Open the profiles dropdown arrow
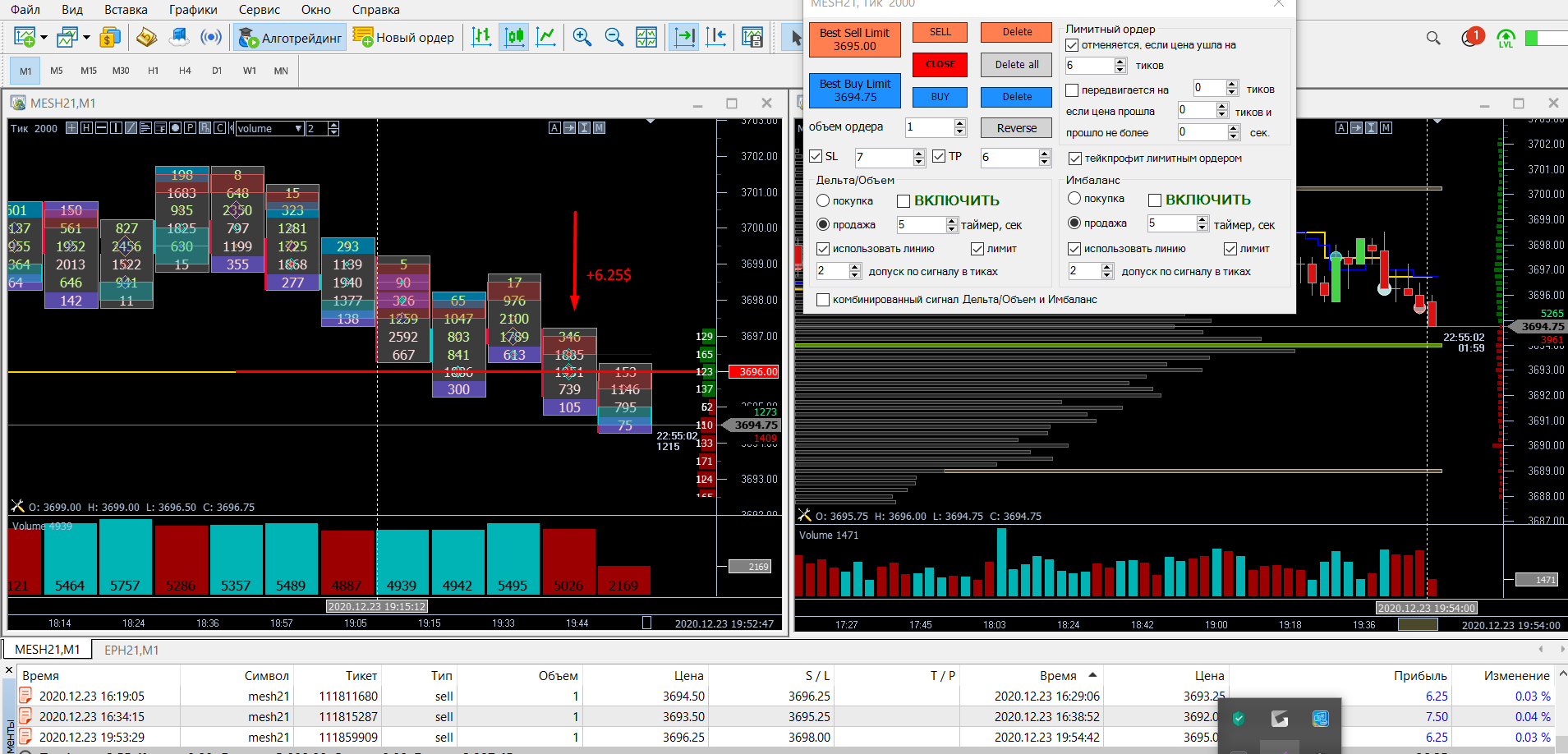The height and width of the screenshot is (754, 1568). tap(86, 37)
